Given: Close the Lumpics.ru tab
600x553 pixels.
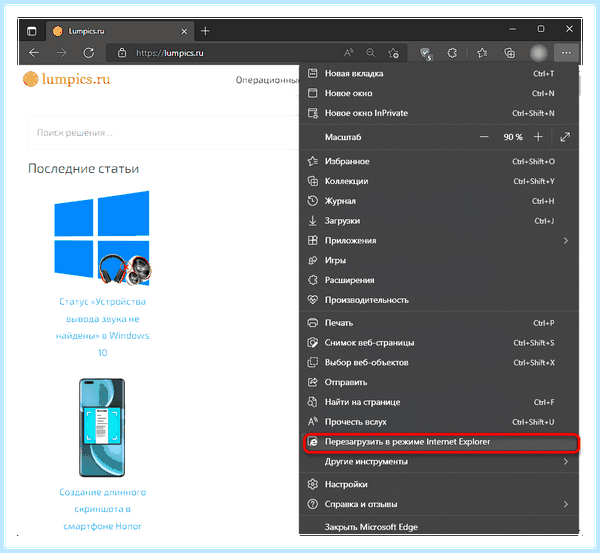Looking at the screenshot, I should [x=184, y=31].
